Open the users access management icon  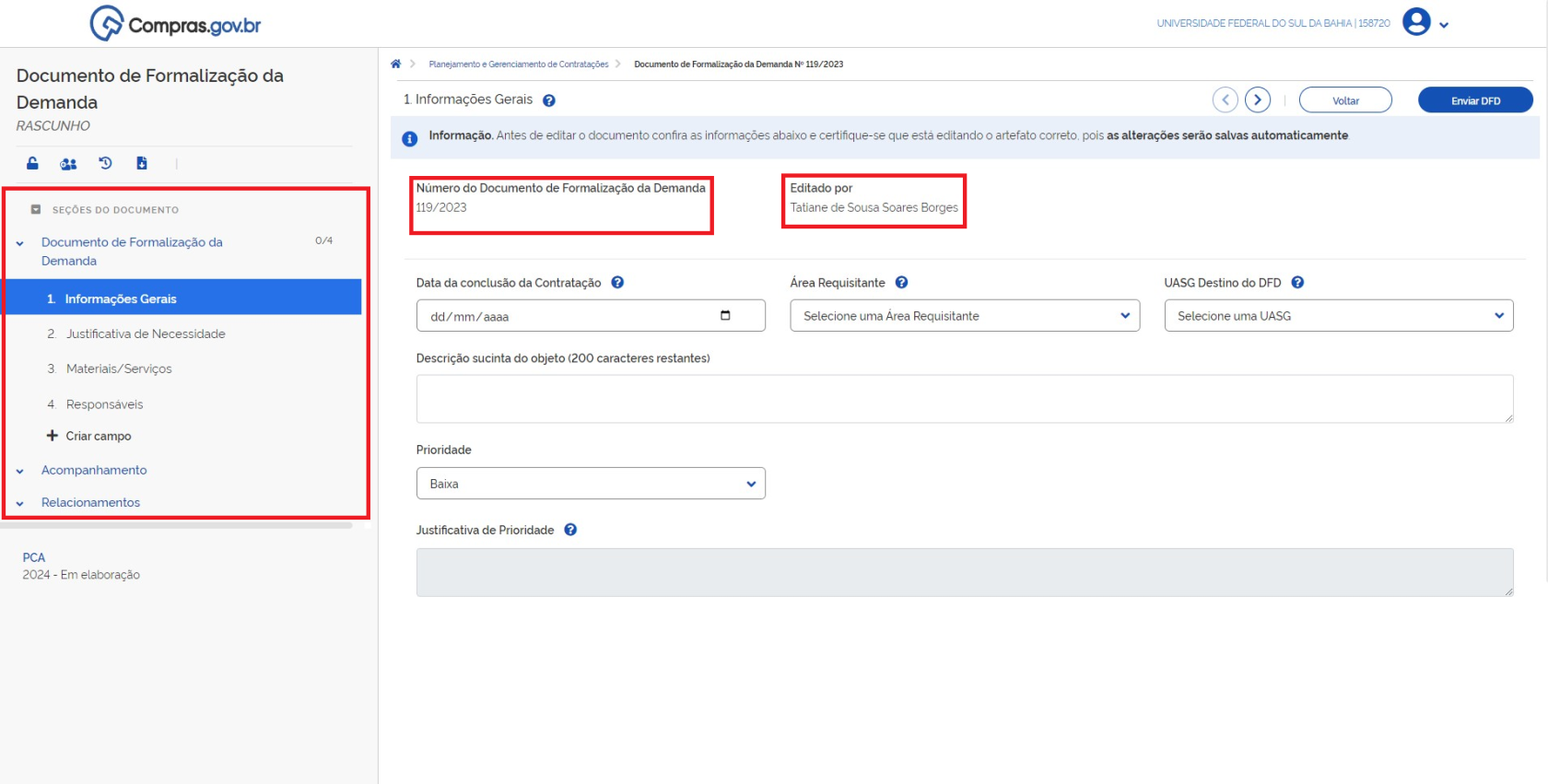[68, 164]
